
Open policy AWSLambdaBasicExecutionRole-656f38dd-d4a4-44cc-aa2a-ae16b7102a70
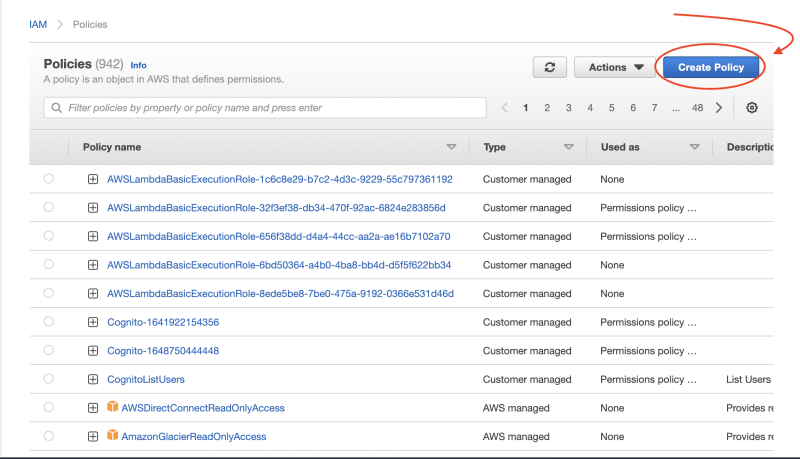point(279,236)
